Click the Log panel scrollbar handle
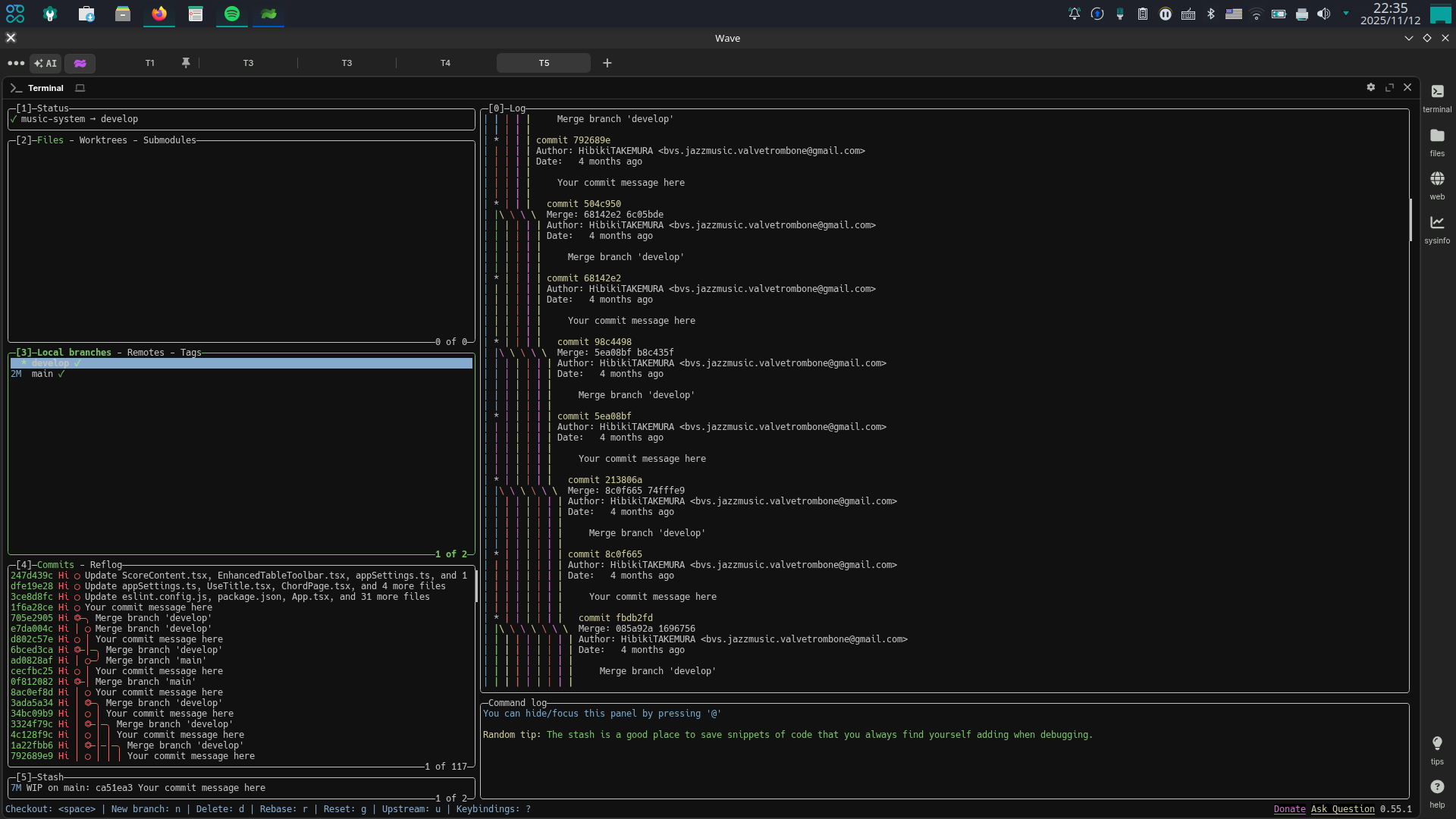The width and height of the screenshot is (1456, 819). [x=1410, y=220]
